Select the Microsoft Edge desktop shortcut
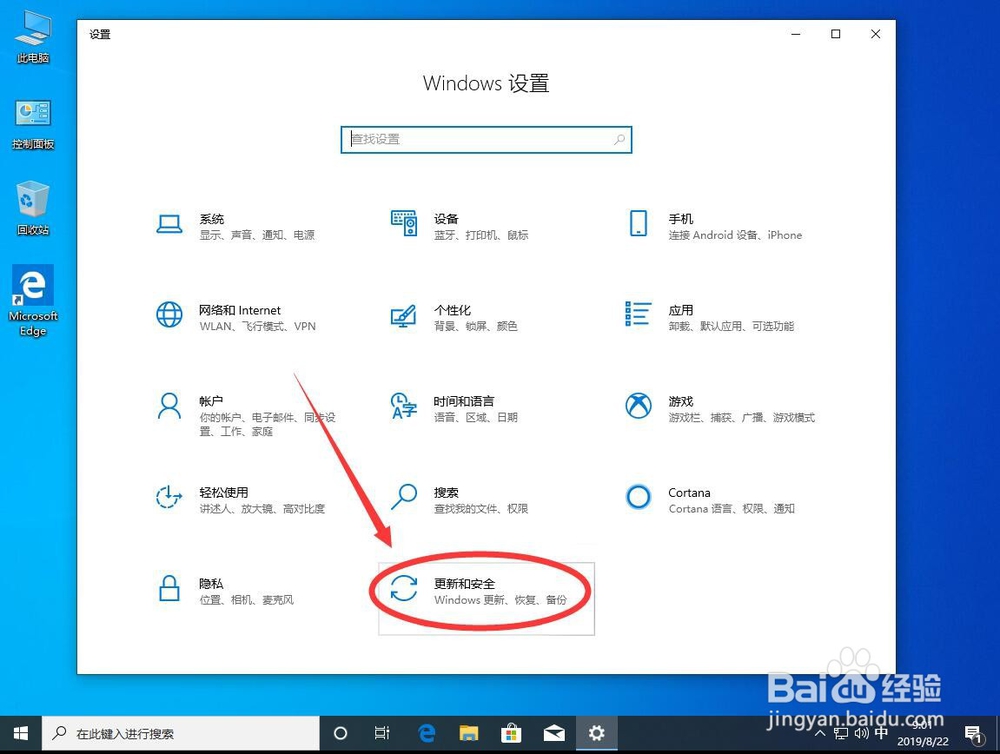Viewport: 1000px width, 754px height. [x=33, y=301]
